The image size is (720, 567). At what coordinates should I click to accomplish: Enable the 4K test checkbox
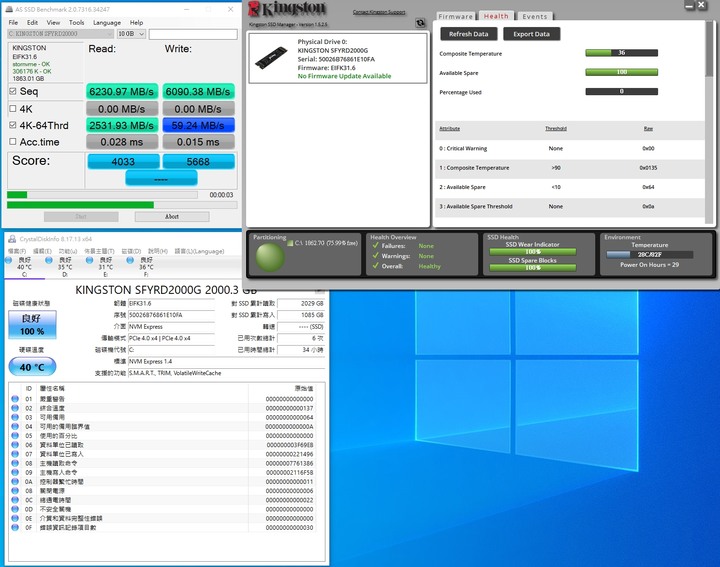13,109
